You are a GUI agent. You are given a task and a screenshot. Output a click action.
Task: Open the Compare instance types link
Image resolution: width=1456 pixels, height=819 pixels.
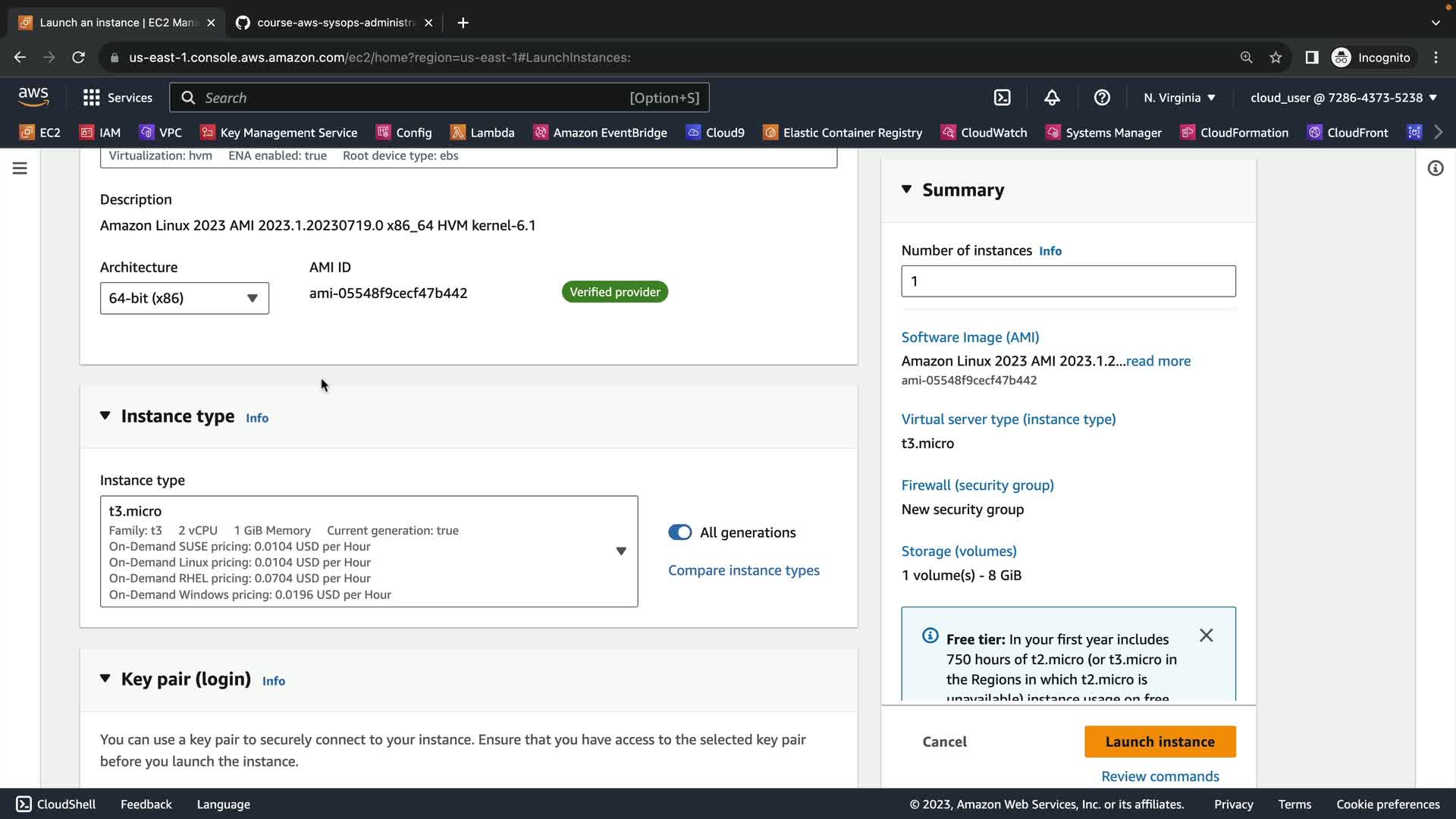[743, 570]
